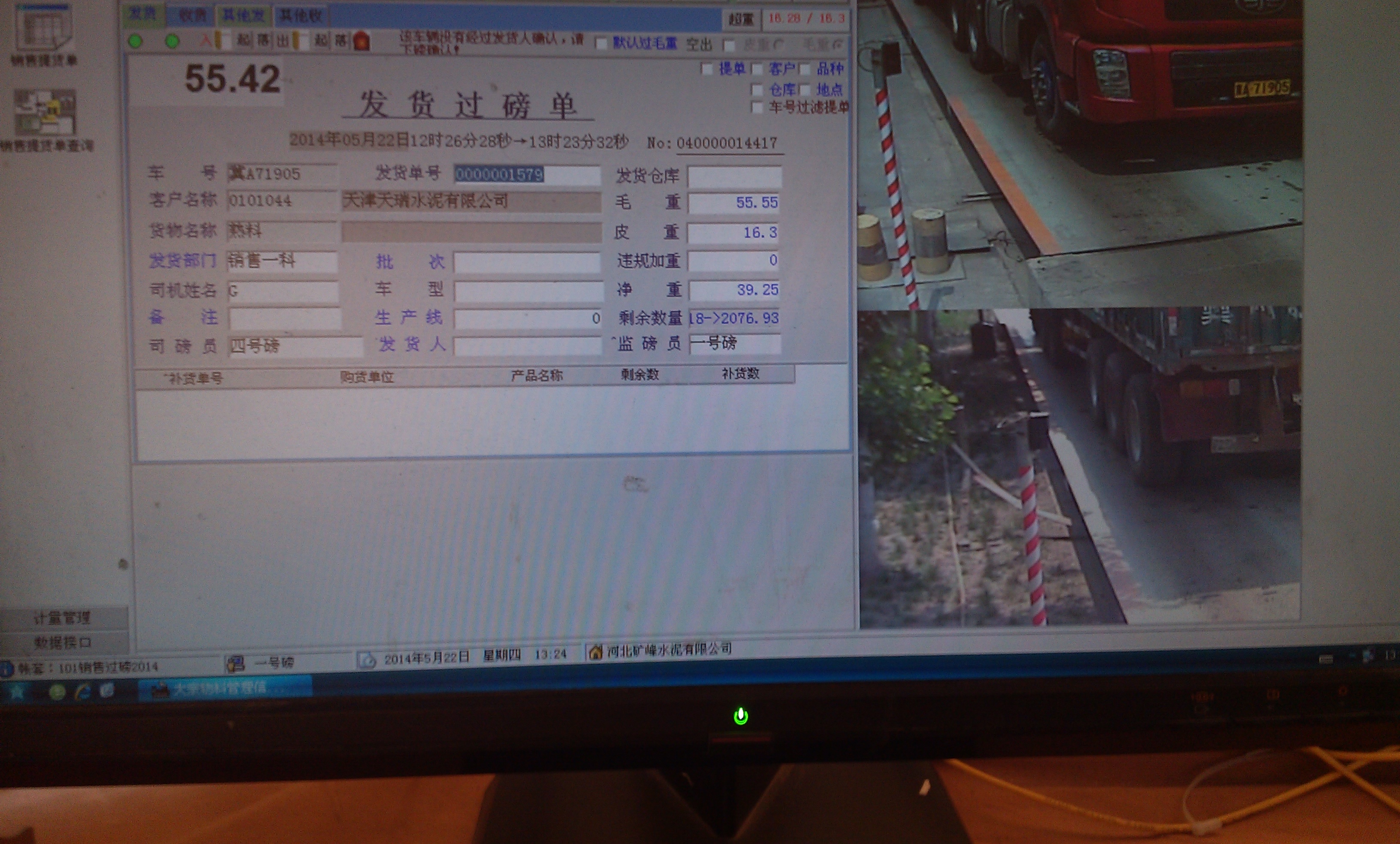This screenshot has width=1400, height=844.
Task: Switch to the 收货 tab
Action: pos(192,15)
